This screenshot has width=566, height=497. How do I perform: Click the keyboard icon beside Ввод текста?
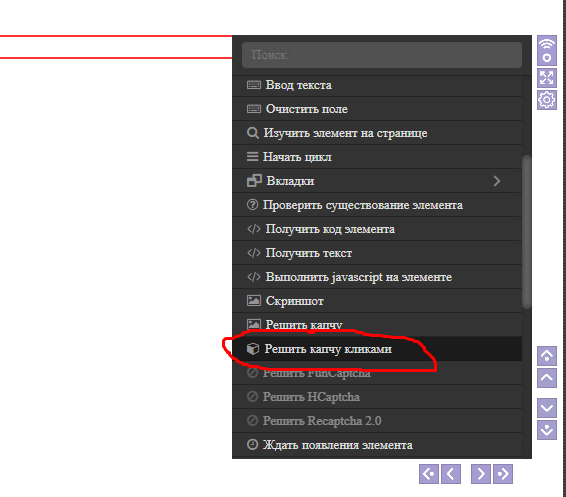[254, 85]
